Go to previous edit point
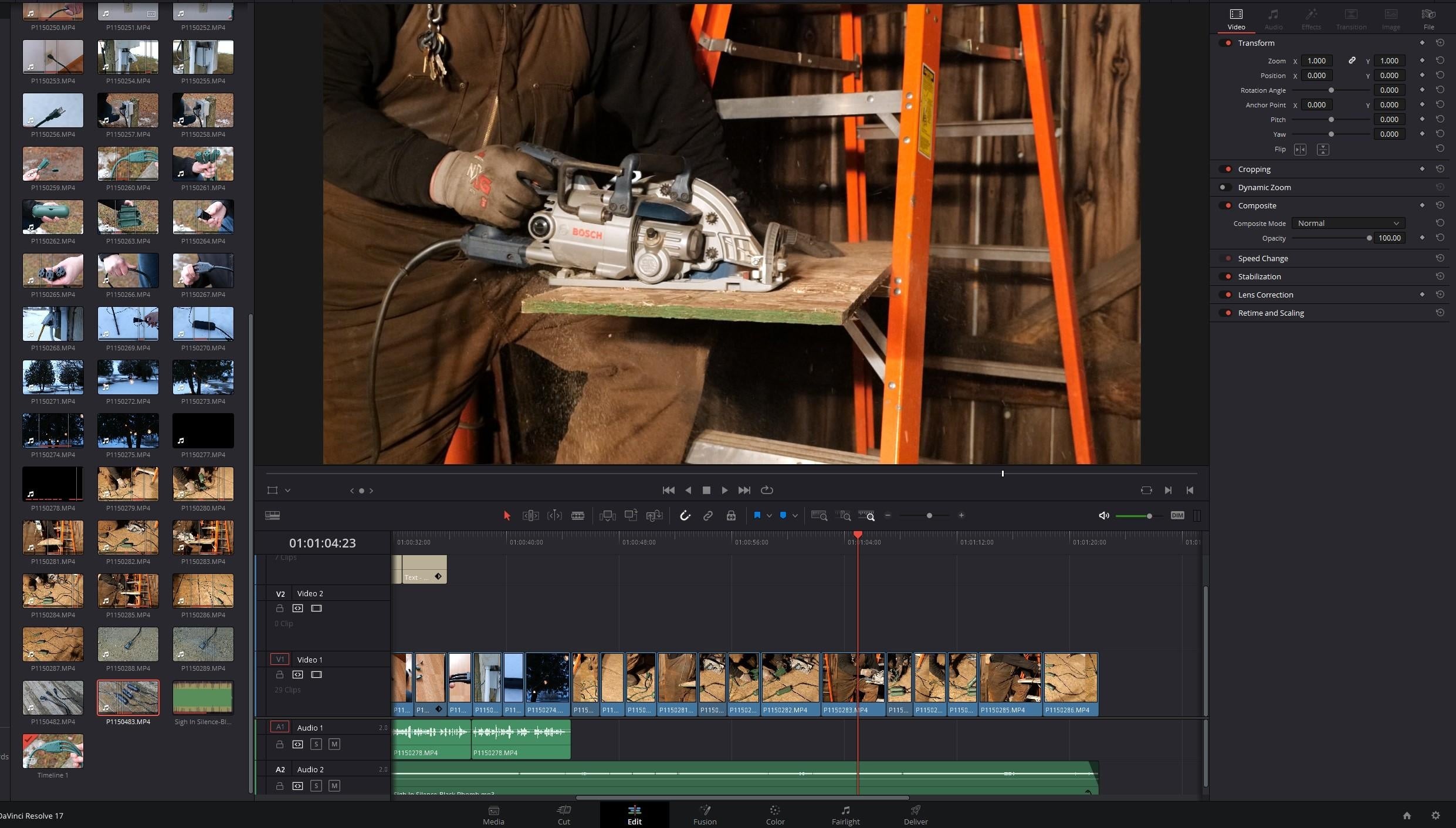1456x828 pixels. coord(1190,490)
